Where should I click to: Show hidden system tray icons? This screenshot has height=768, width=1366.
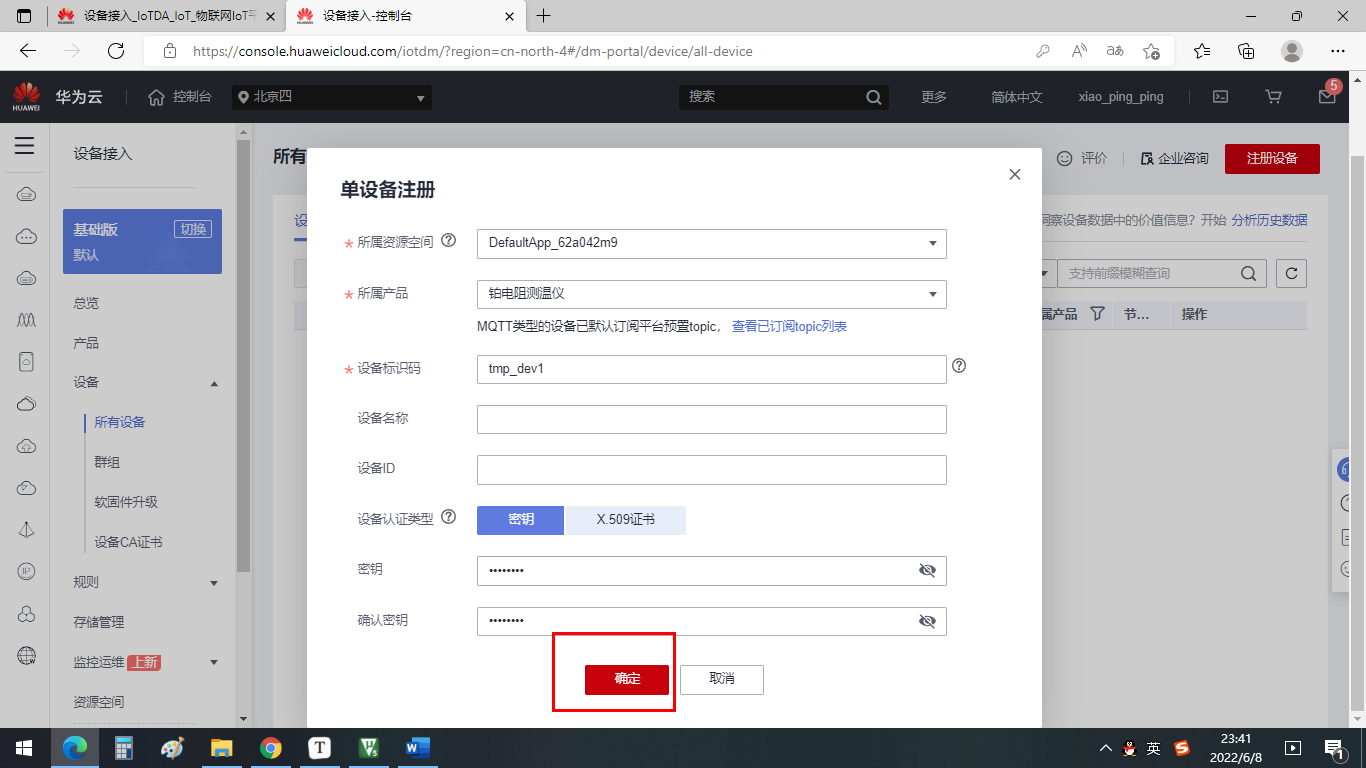point(1105,748)
